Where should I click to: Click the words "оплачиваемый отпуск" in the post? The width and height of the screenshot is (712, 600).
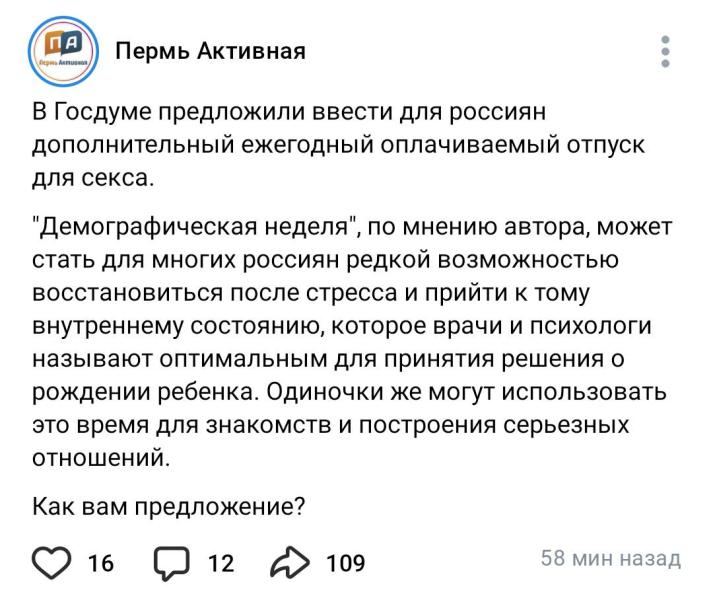pyautogui.click(x=512, y=145)
